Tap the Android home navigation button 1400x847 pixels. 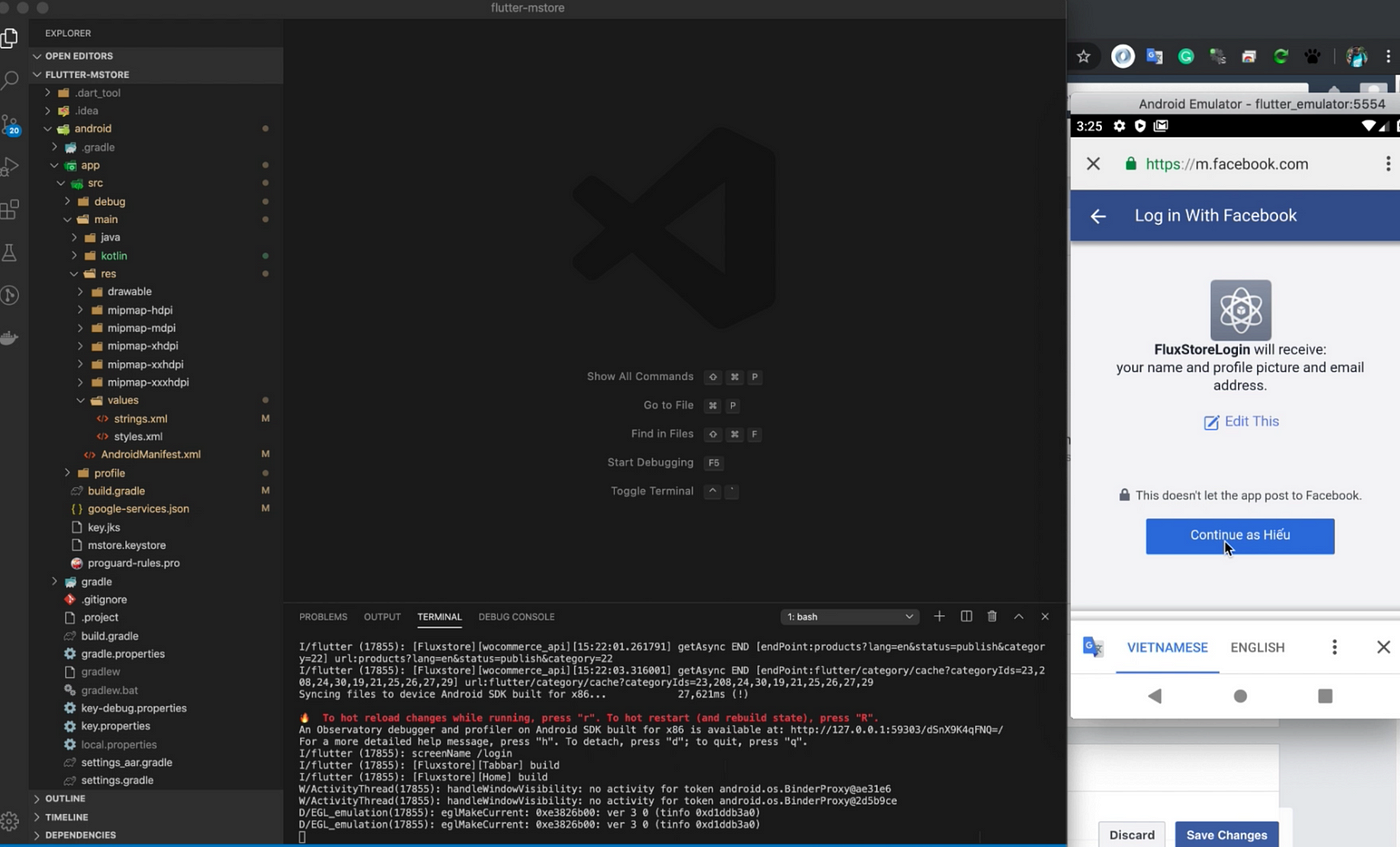[x=1240, y=696]
